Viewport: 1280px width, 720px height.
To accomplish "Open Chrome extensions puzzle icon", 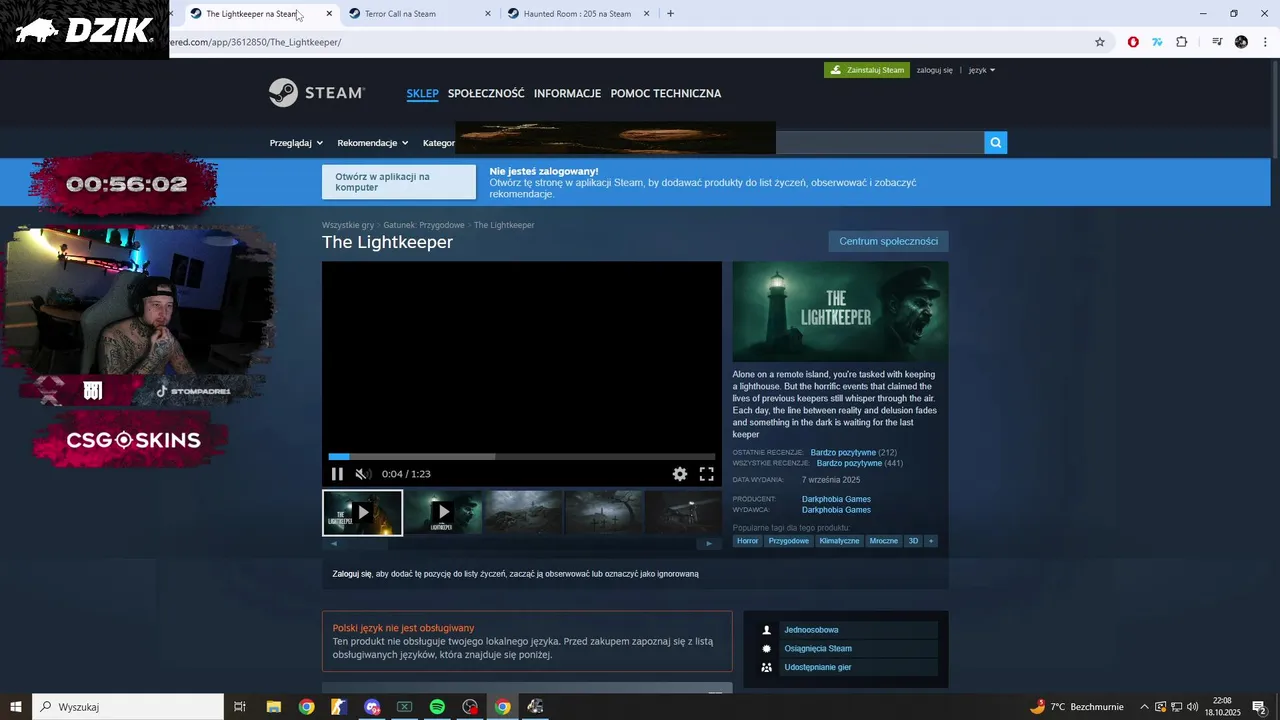I will 1182,42.
